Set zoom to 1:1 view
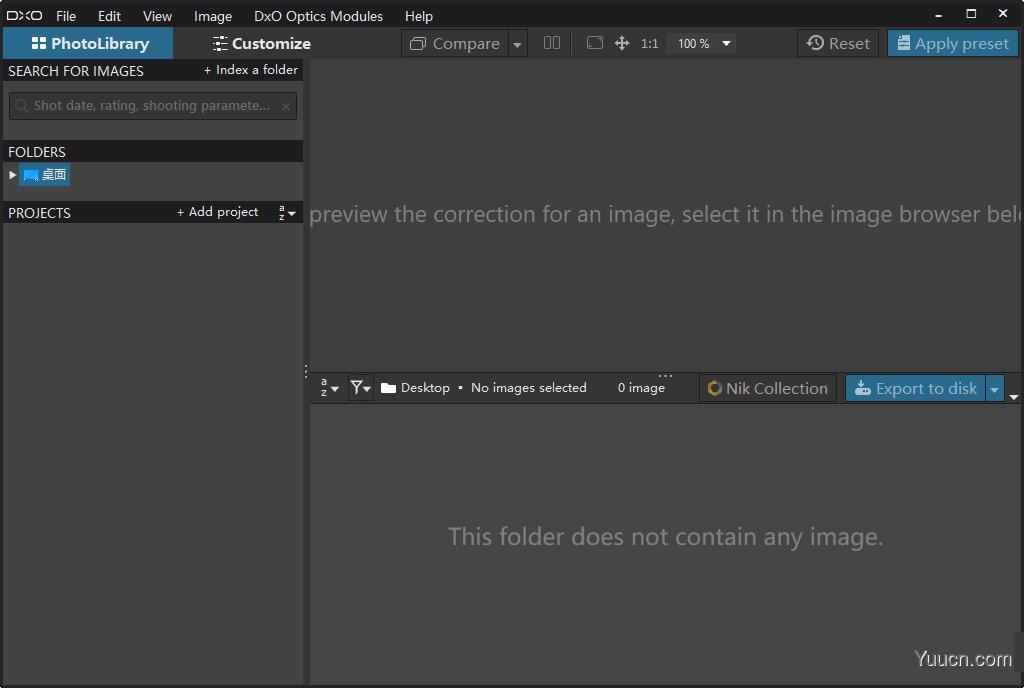The image size is (1024, 688). click(648, 43)
